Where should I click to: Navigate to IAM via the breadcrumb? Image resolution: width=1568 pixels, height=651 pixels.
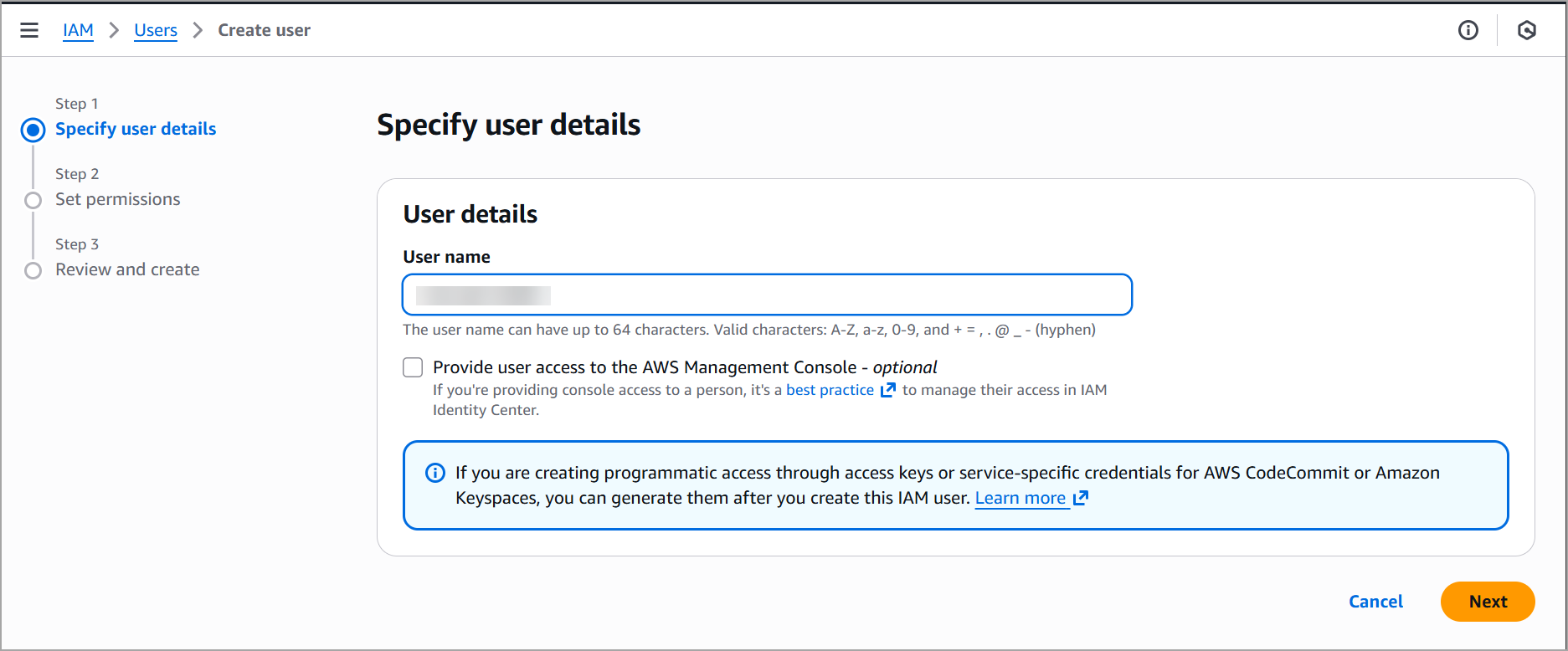[x=78, y=30]
